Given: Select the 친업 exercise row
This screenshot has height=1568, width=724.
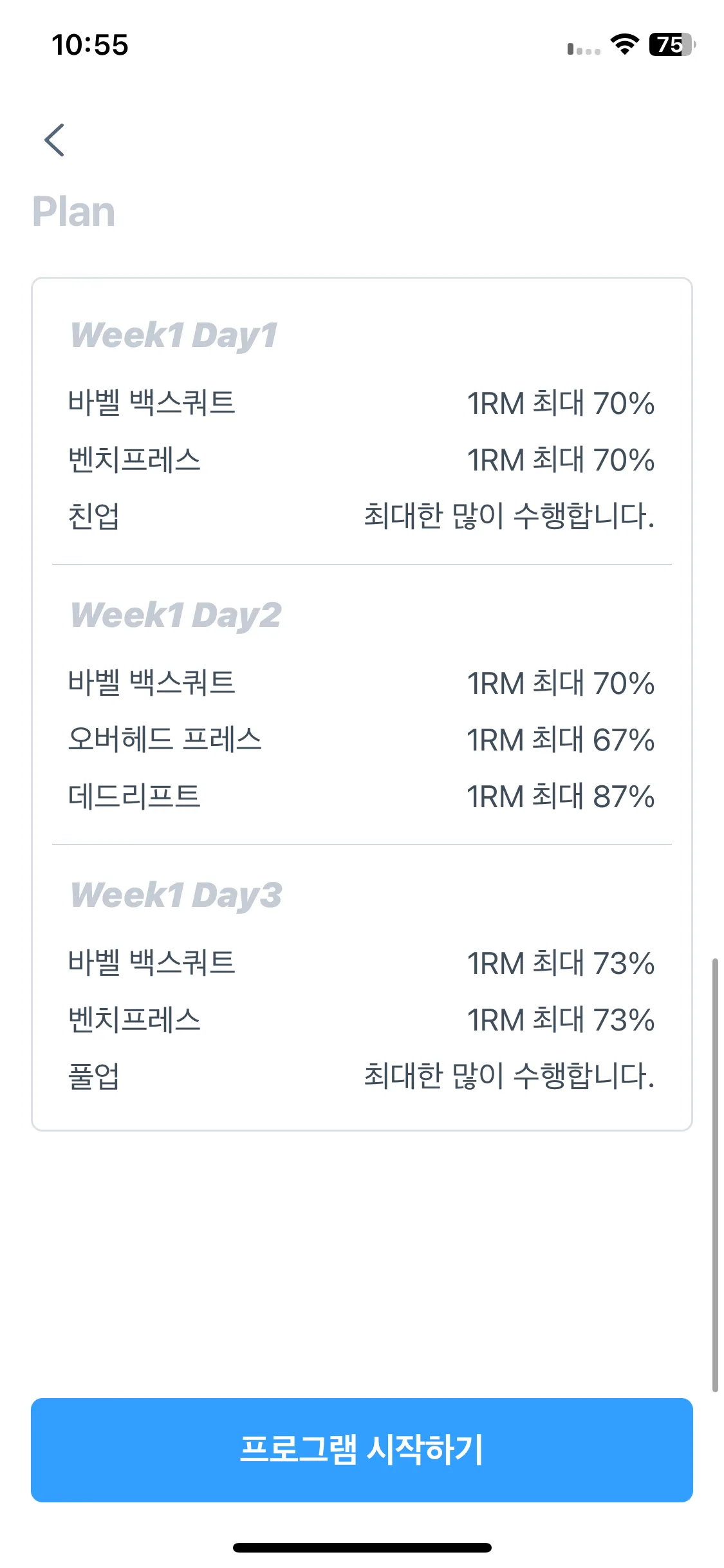Looking at the screenshot, I should [x=362, y=516].
